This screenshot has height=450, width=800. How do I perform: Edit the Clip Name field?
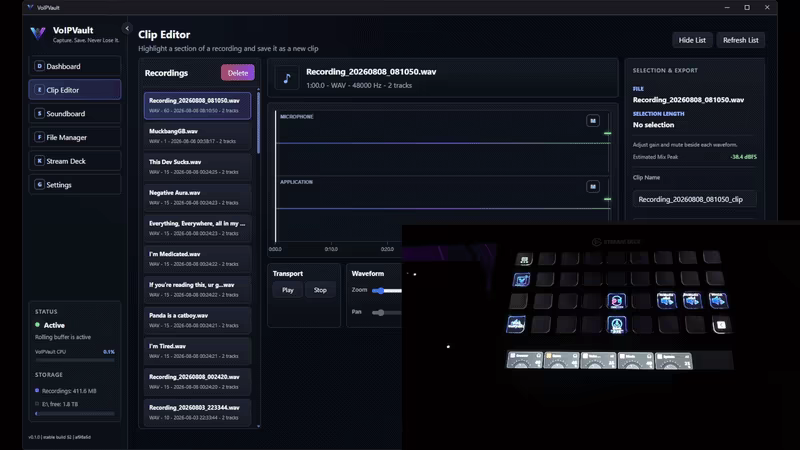tap(694, 199)
